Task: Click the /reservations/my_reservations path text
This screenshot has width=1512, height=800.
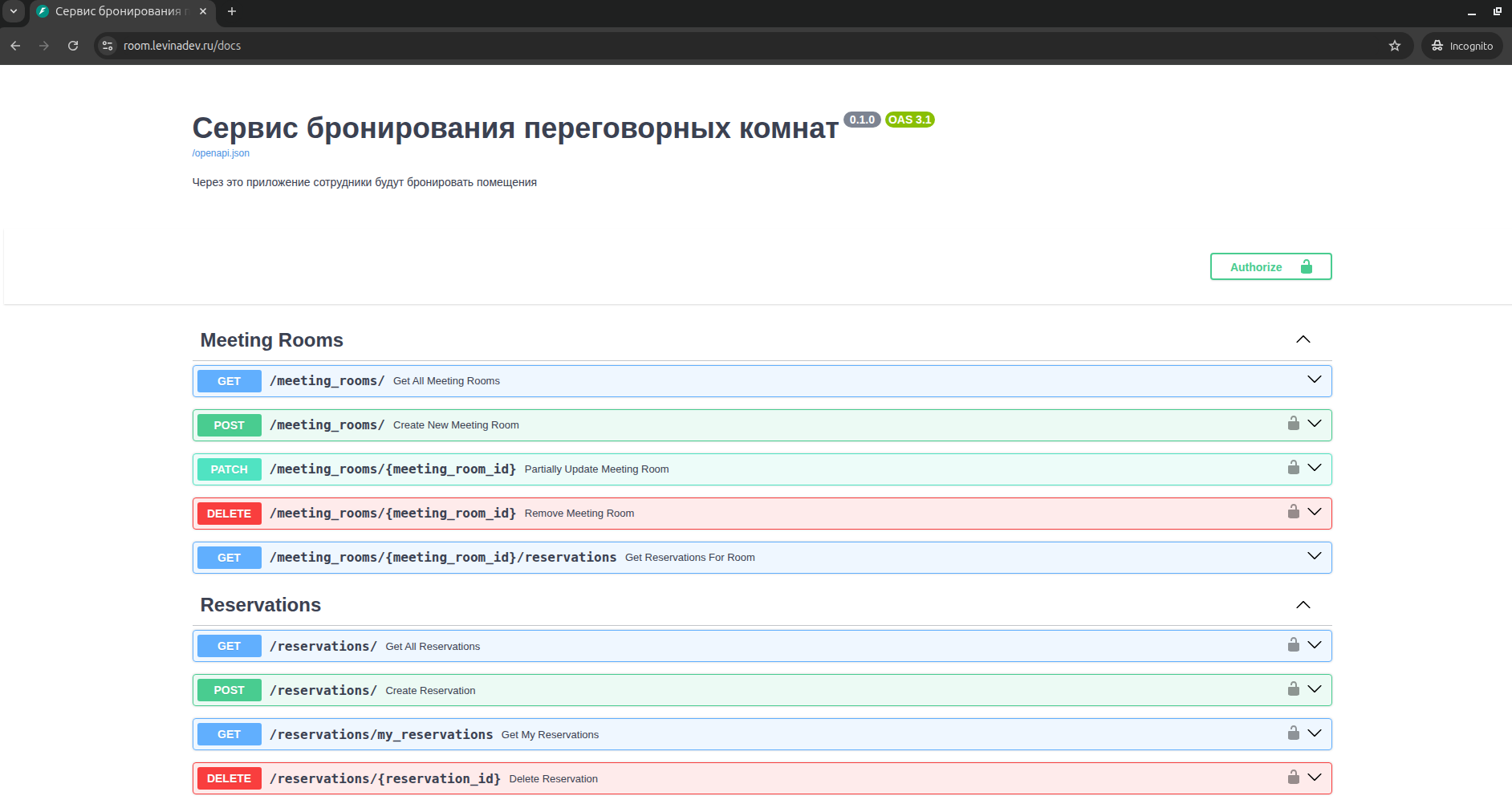Action: (381, 734)
